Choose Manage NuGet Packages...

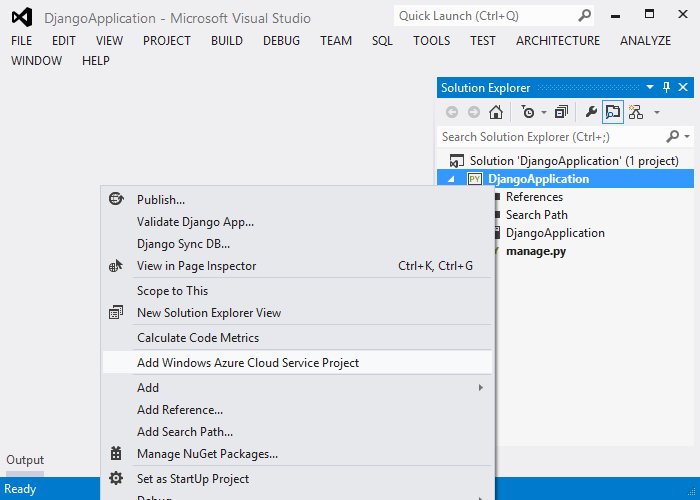click(x=297, y=454)
